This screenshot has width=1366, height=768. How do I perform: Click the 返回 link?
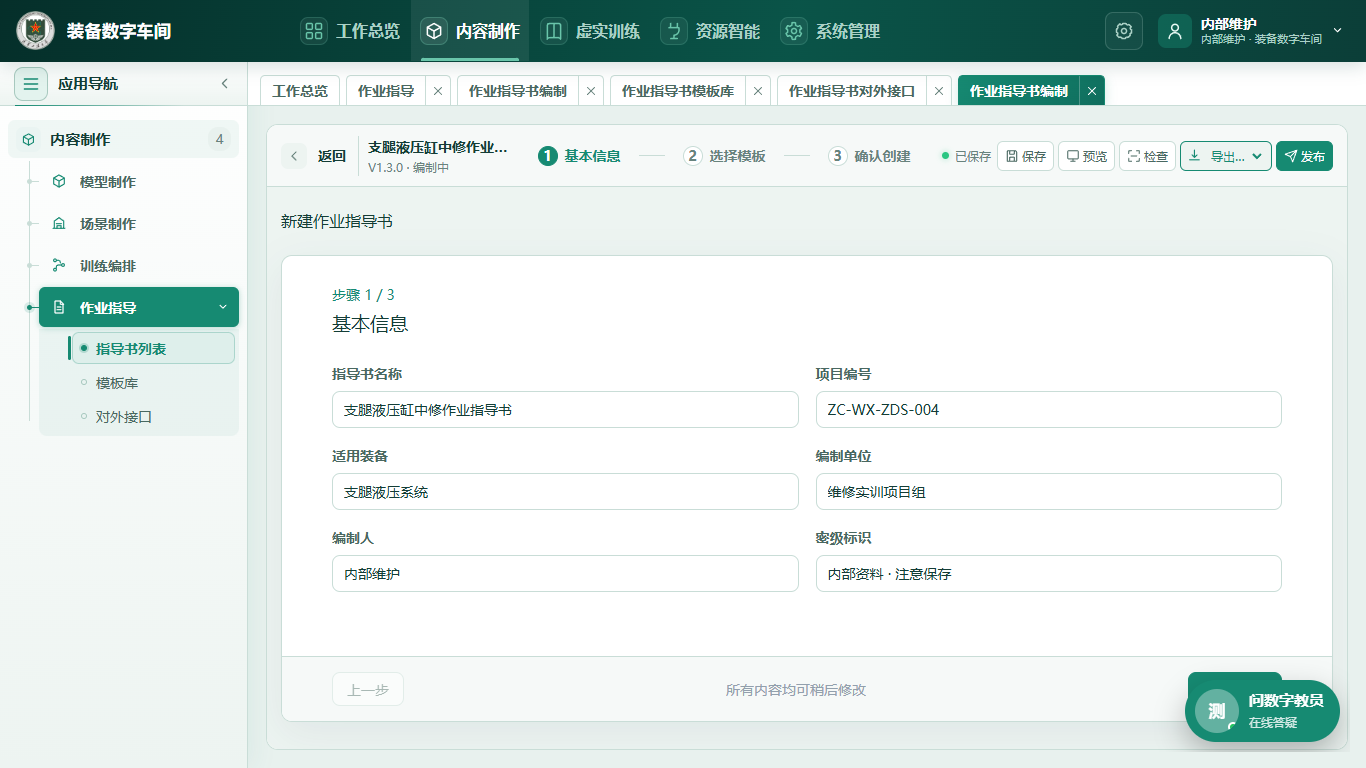coord(332,156)
